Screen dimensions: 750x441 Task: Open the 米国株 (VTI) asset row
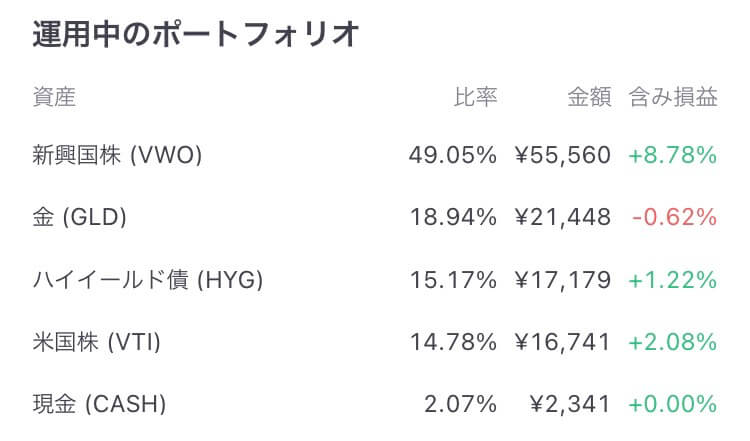[x=375, y=342]
